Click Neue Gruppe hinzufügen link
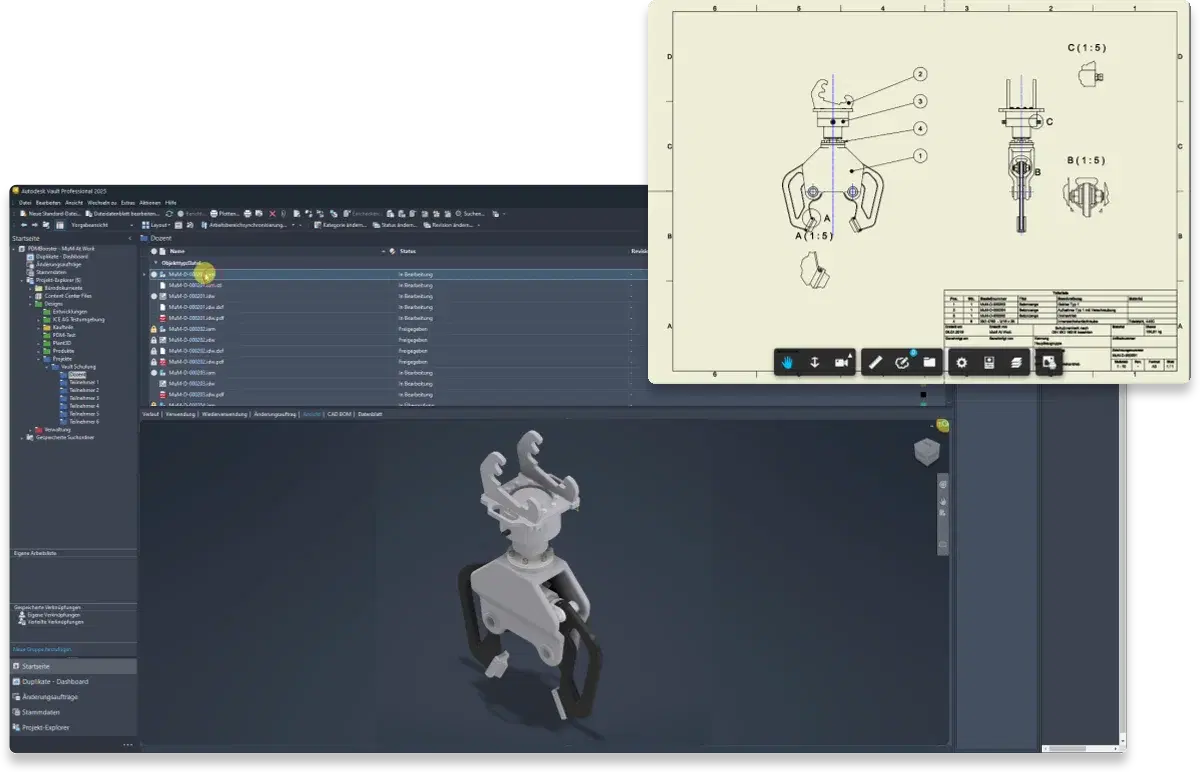 click(x=40, y=650)
